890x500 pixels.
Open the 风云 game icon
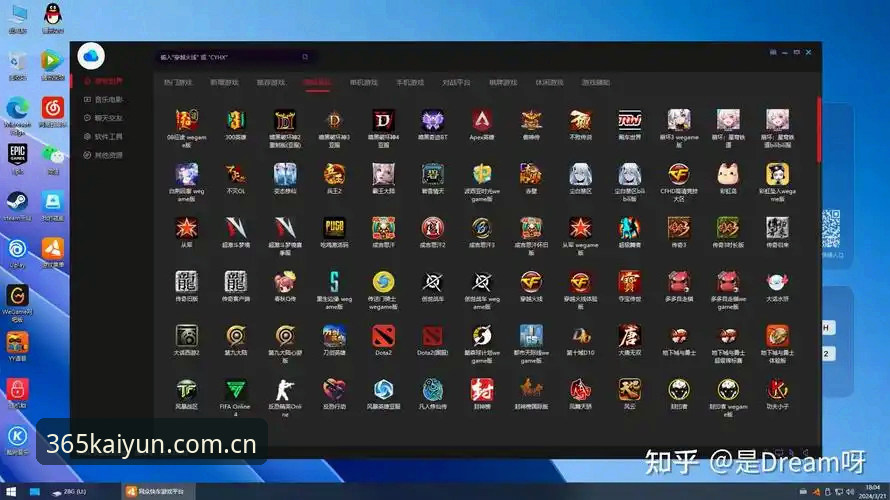tap(629, 390)
